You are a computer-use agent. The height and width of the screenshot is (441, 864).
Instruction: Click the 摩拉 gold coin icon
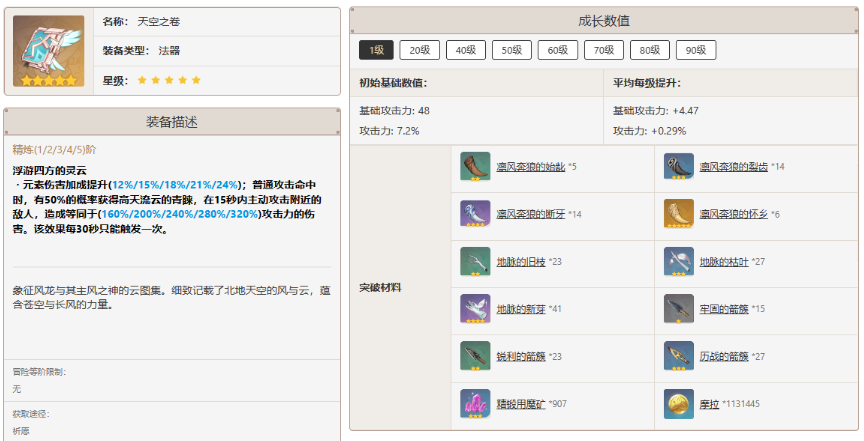click(x=679, y=404)
